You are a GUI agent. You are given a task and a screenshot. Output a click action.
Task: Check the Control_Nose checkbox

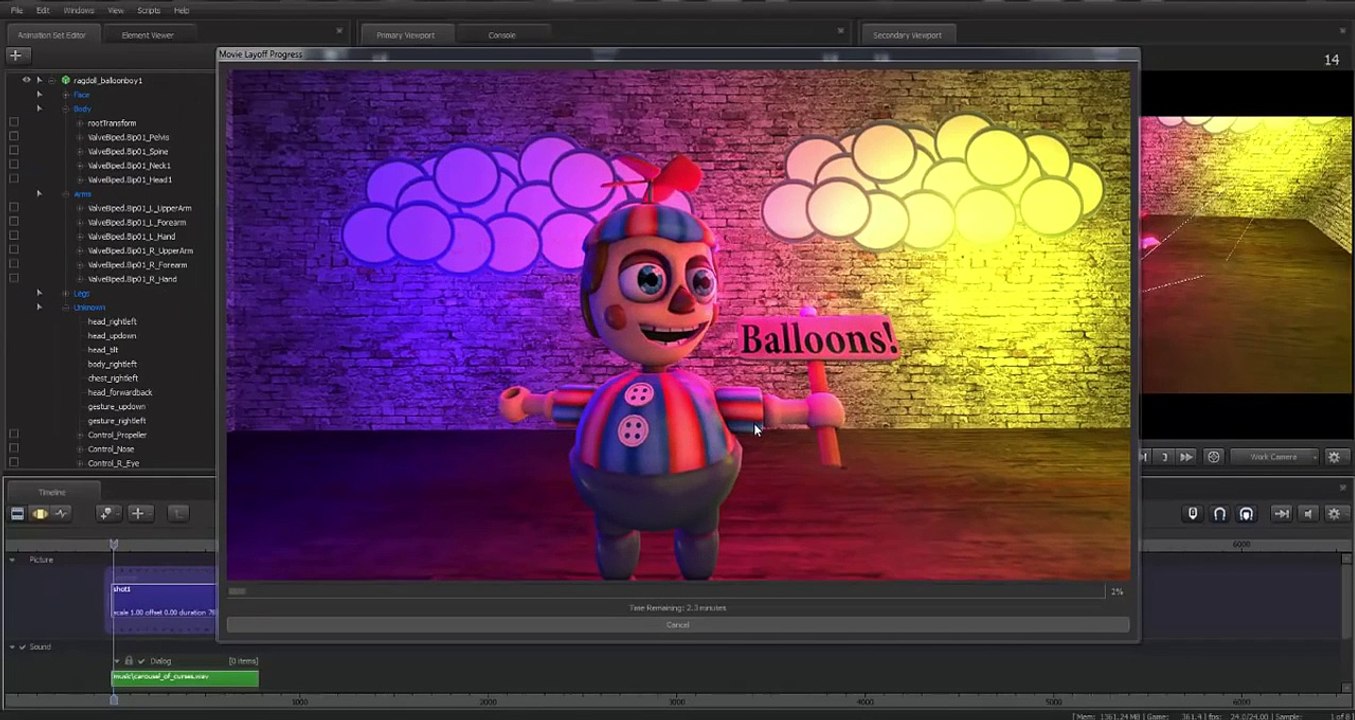click(x=14, y=449)
